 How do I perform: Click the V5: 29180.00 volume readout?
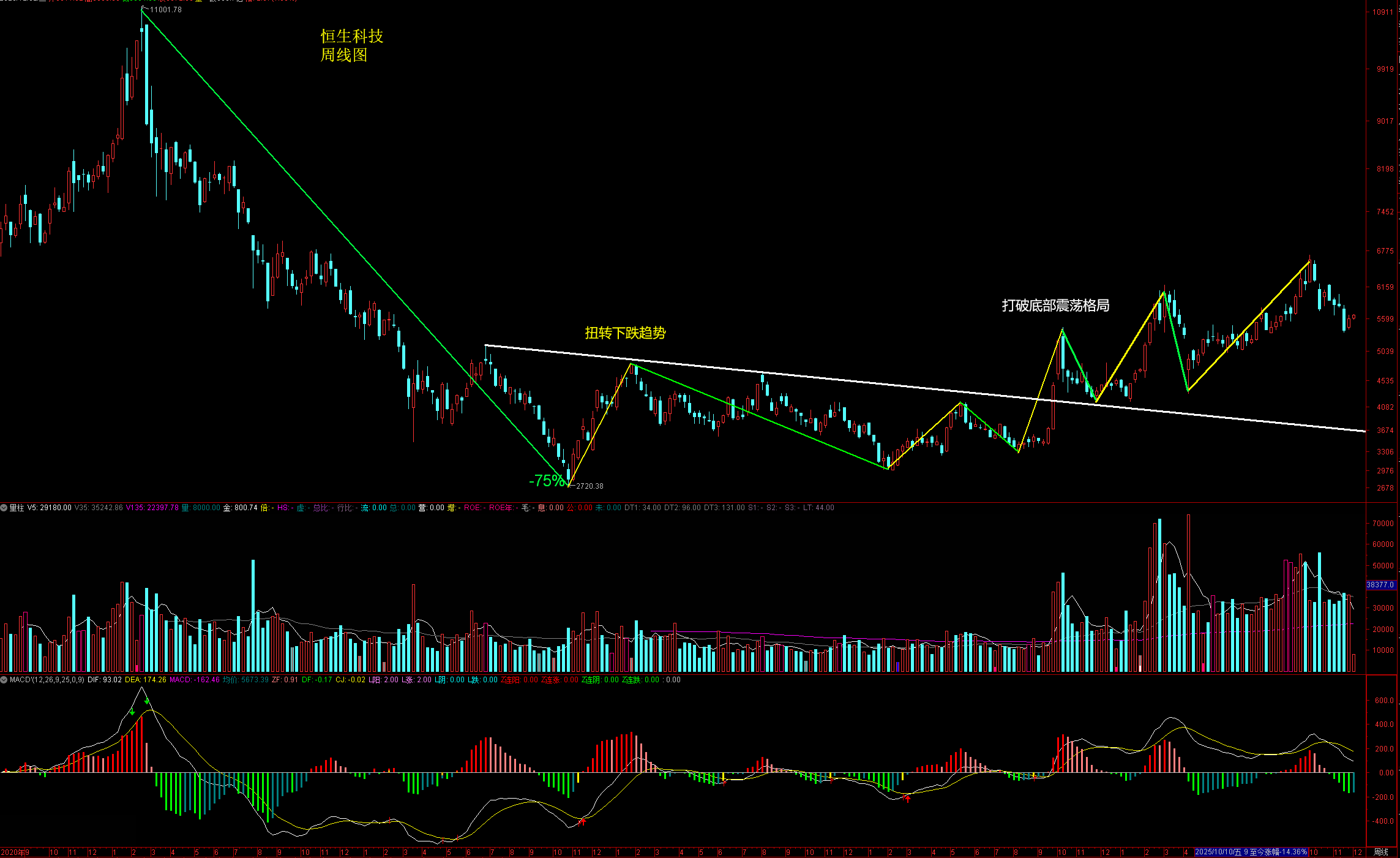tap(49, 508)
